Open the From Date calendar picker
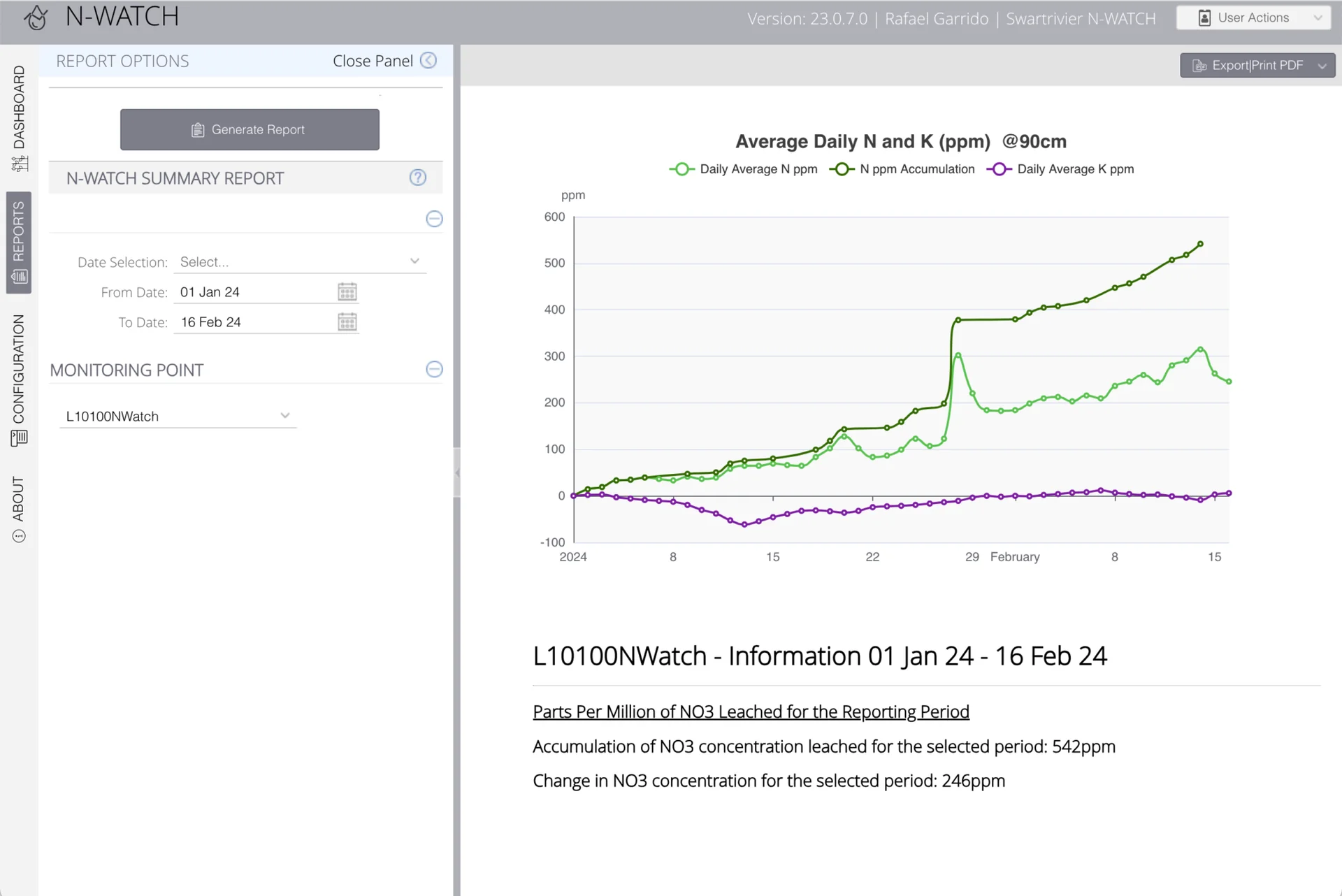This screenshot has width=1342, height=896. click(347, 291)
